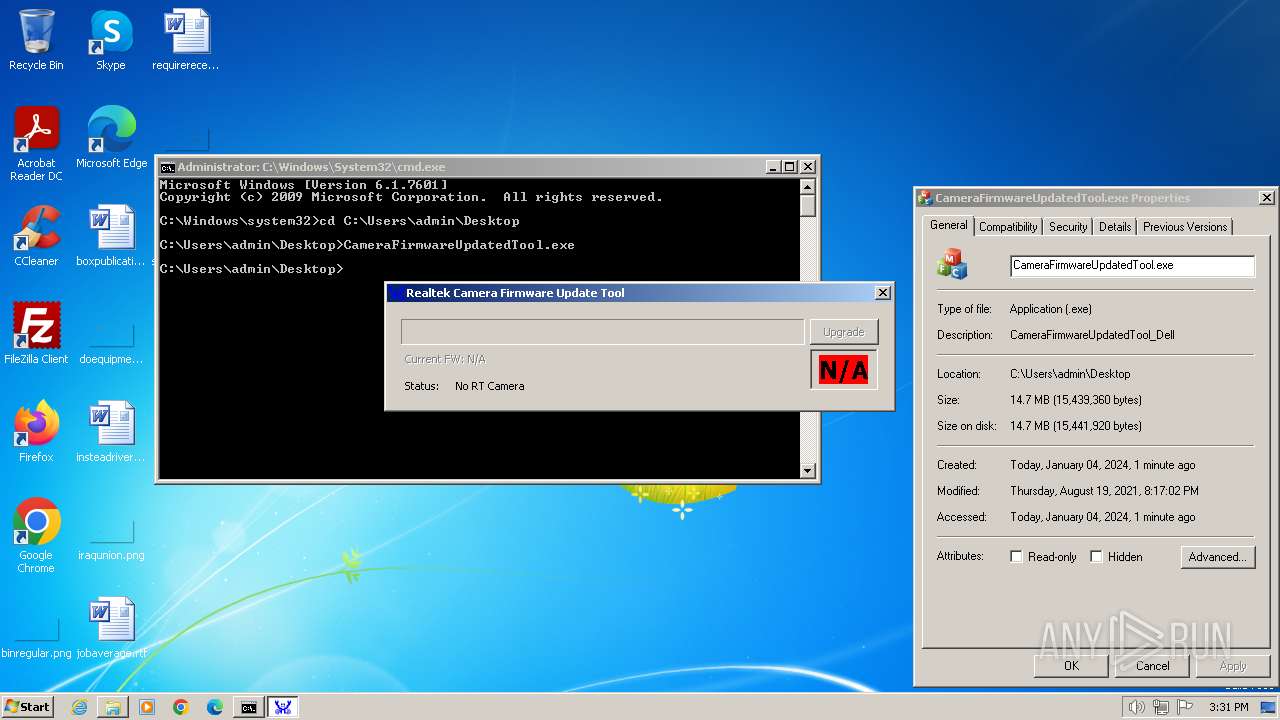Click Cancel in Properties dialog

pyautogui.click(x=1152, y=665)
